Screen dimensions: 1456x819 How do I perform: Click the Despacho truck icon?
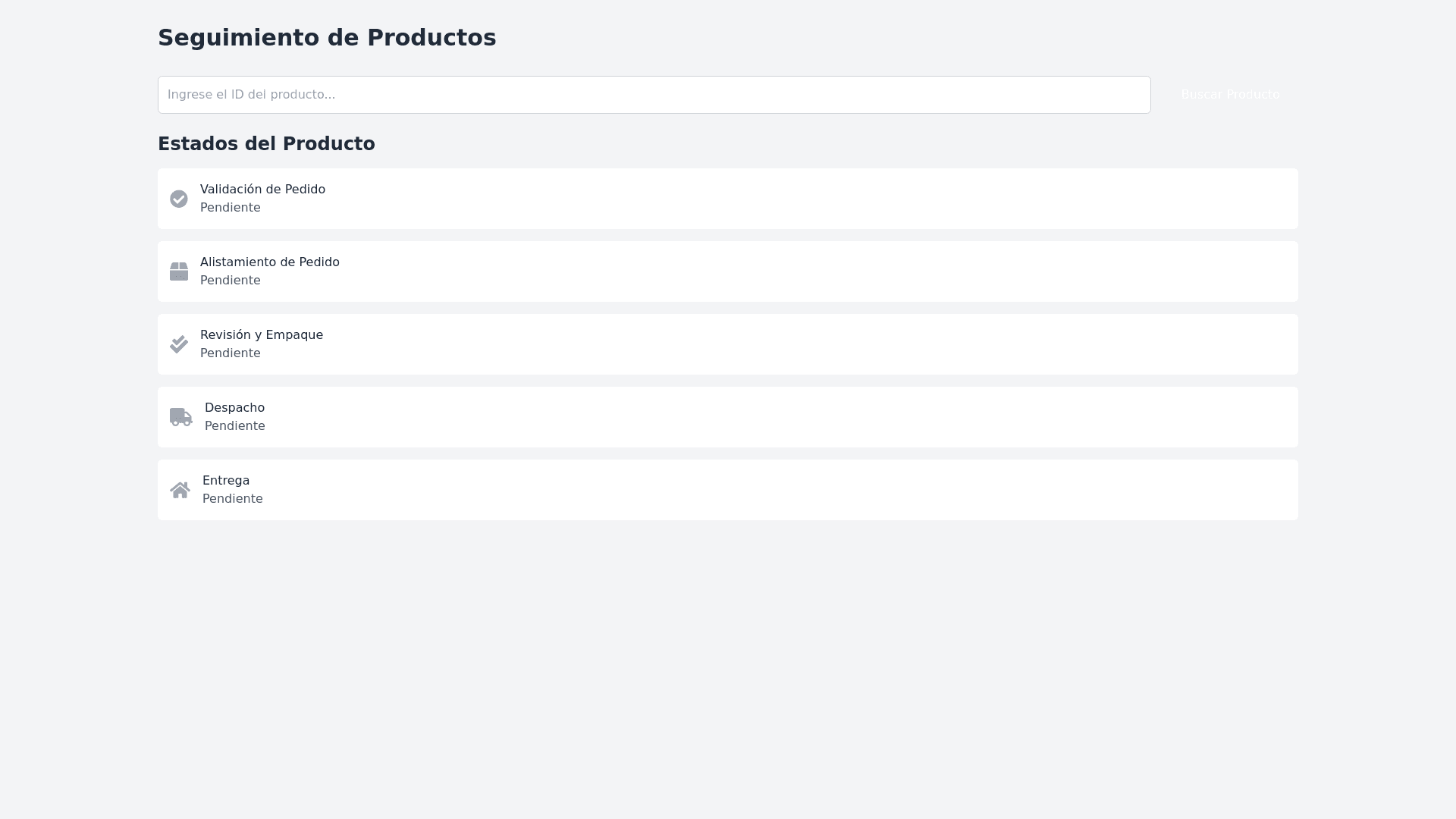pos(181,417)
